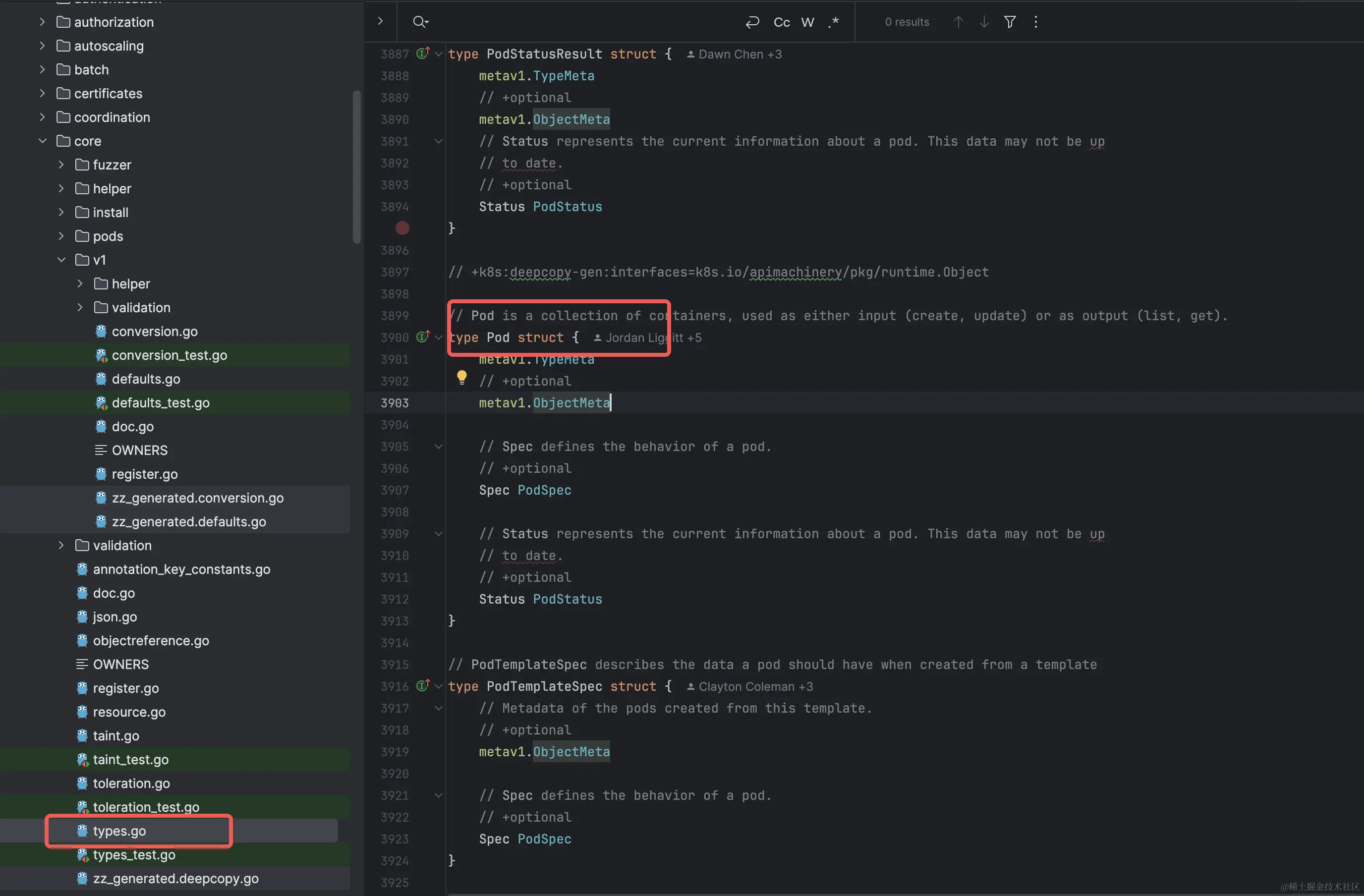Viewport: 1364px width, 896px height.
Task: Open zz_generated.deepcopy.go file in tree
Action: [175, 878]
